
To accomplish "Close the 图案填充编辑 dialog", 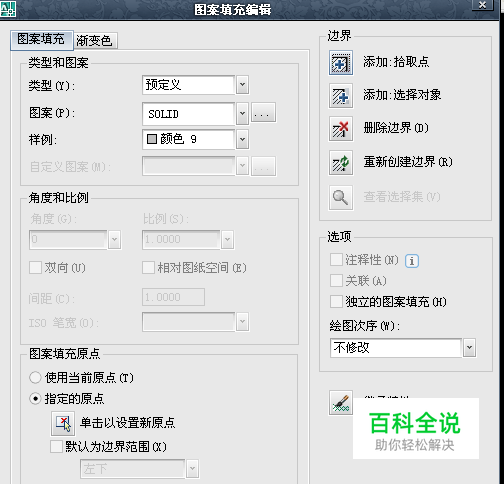I will pos(482,5).
